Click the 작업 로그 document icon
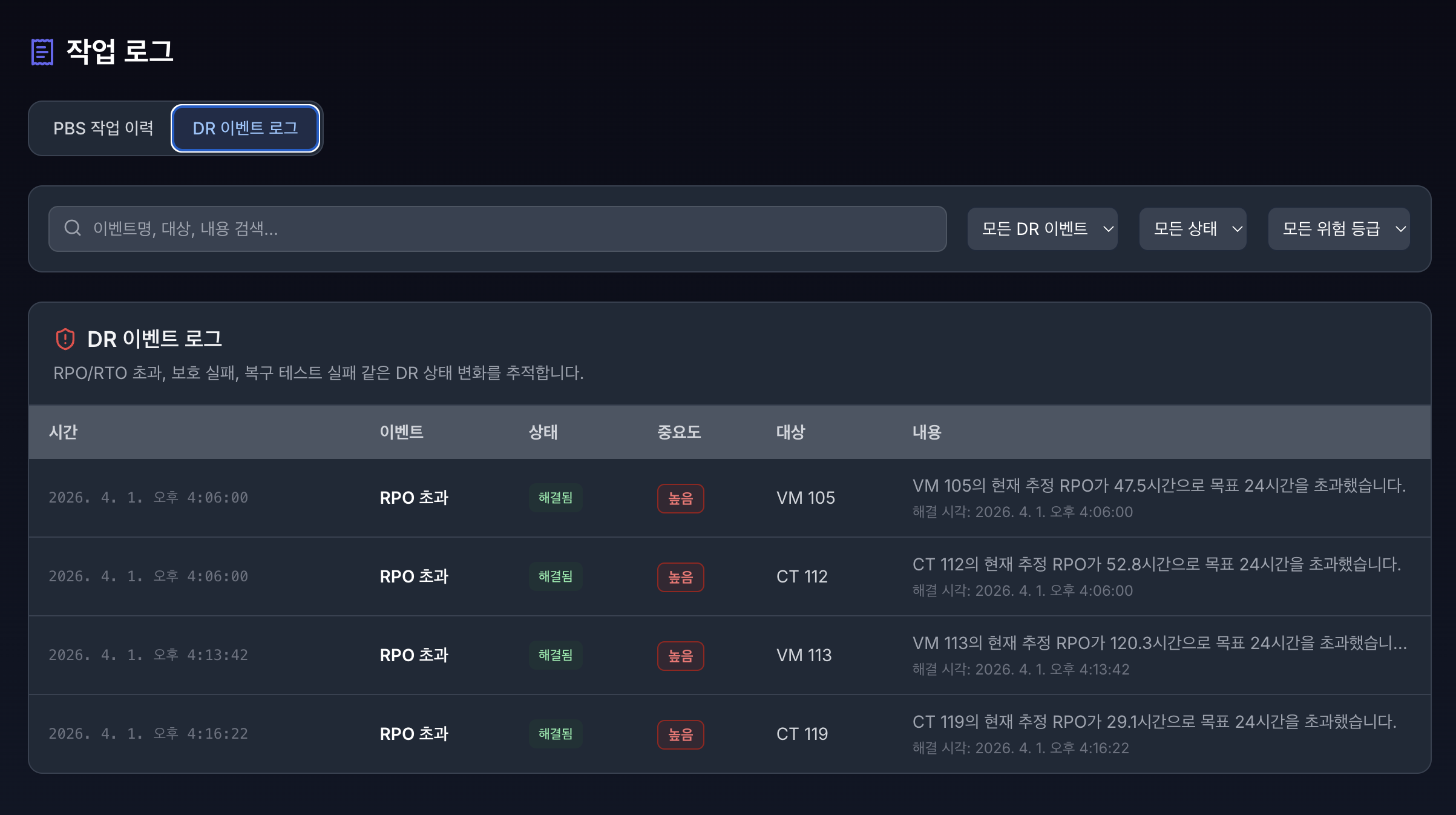1456x815 pixels. tap(42, 51)
